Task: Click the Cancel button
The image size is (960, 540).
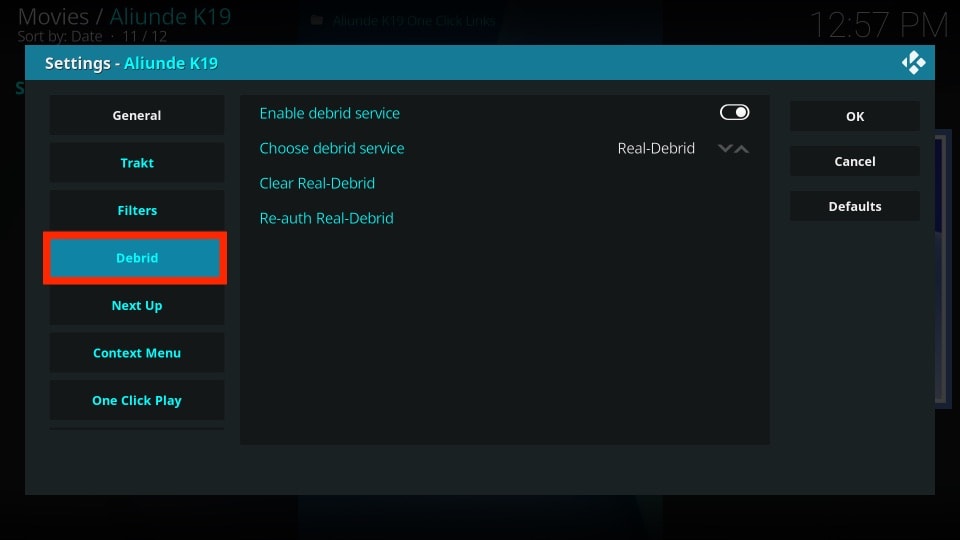Action: pos(855,162)
